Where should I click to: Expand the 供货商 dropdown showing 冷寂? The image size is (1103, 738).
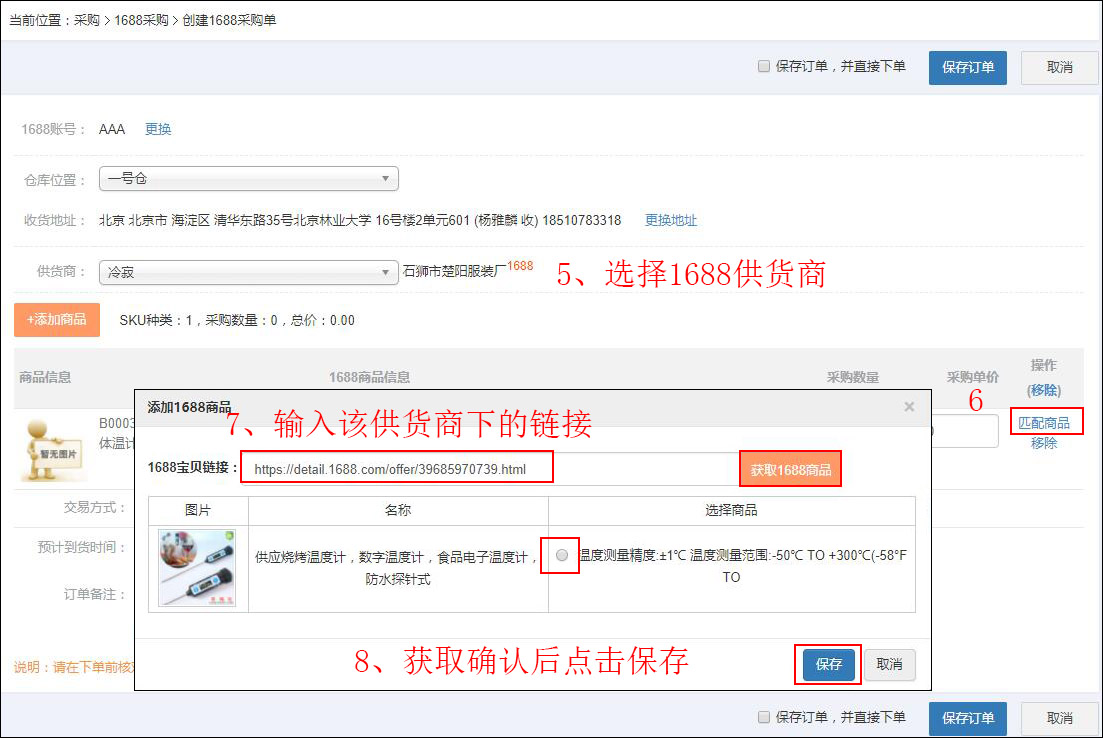click(x=249, y=272)
